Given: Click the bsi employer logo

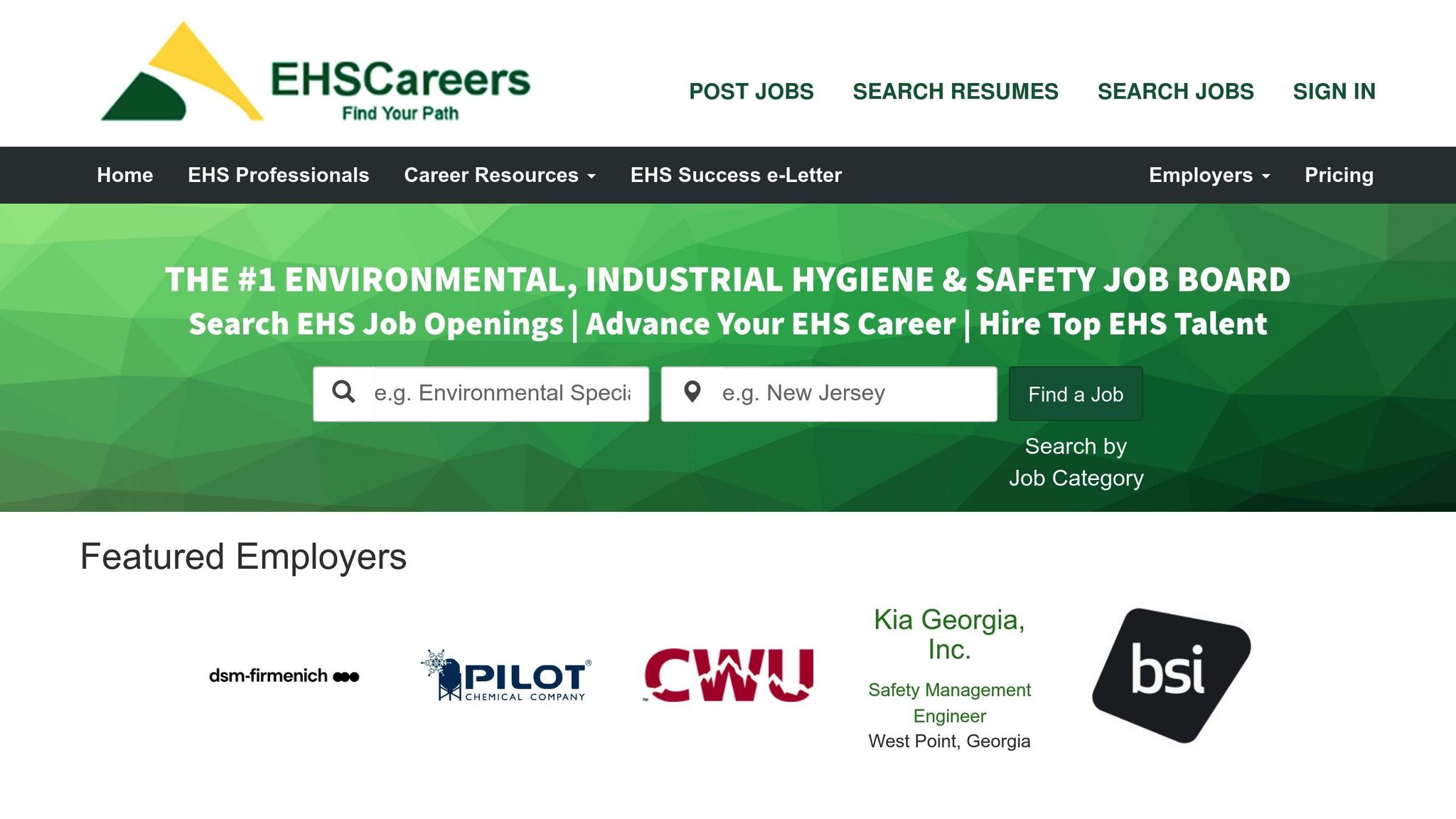Looking at the screenshot, I should tap(1171, 675).
